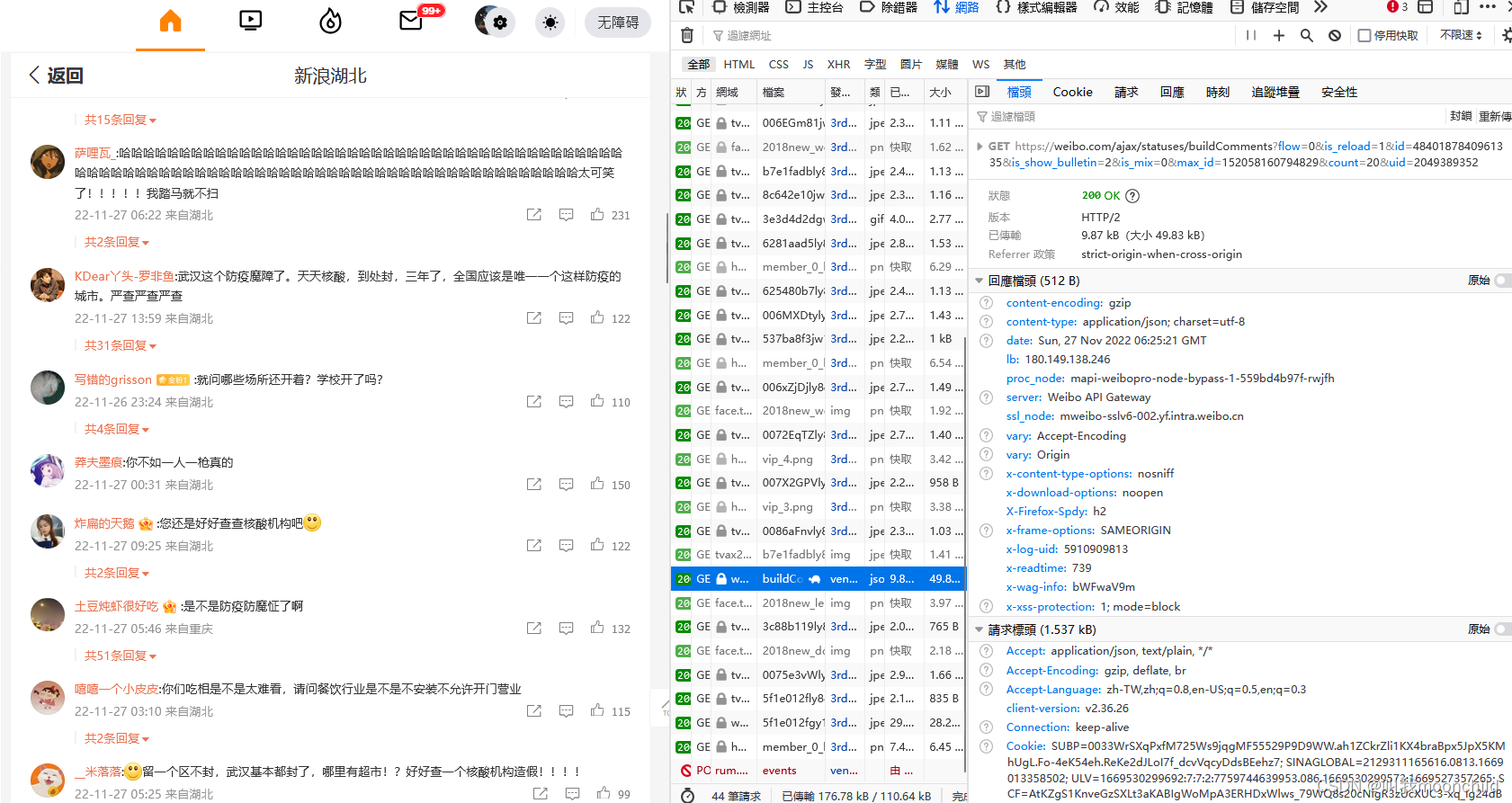Viewport: 1512px width, 803px height.
Task: Open the 不限速 throttling dropdown
Action: tap(1461, 35)
